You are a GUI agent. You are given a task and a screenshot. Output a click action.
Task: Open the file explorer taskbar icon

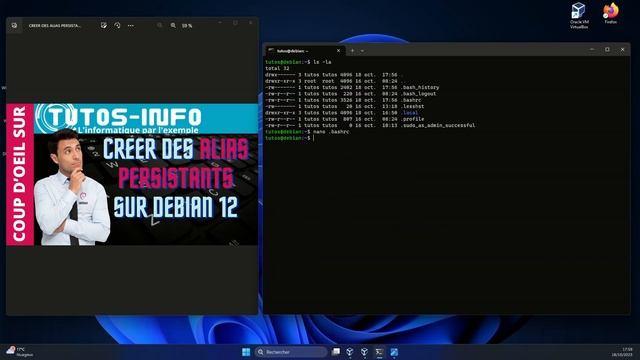pyautogui.click(x=336, y=352)
